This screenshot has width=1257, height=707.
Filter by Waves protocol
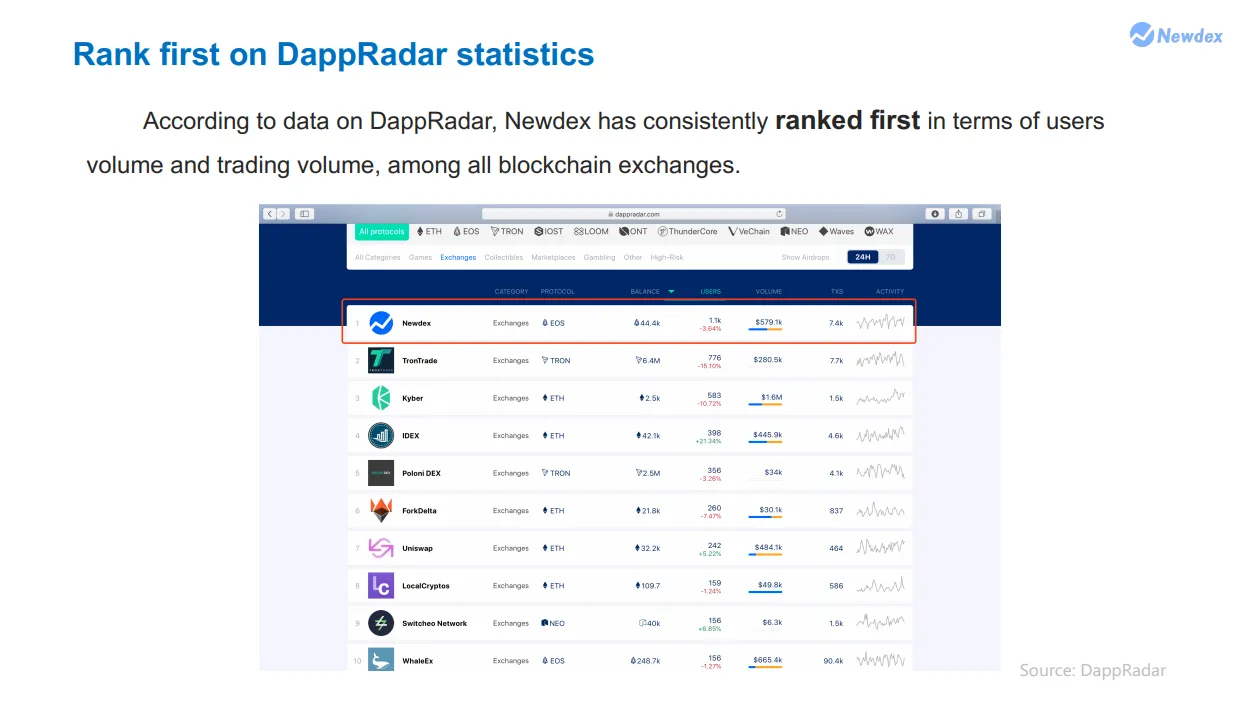[836, 232]
